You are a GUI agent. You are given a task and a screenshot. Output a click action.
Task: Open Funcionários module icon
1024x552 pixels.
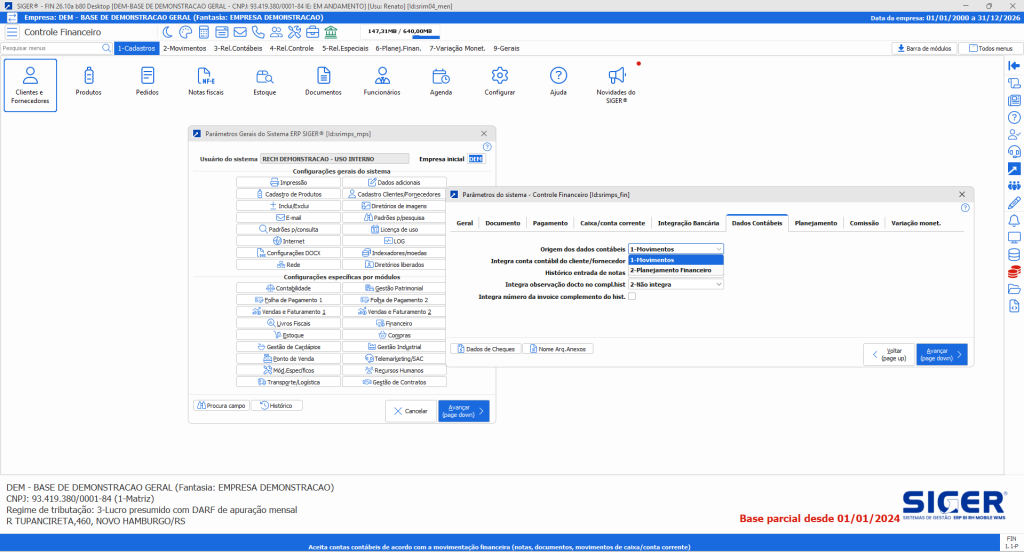pos(382,82)
